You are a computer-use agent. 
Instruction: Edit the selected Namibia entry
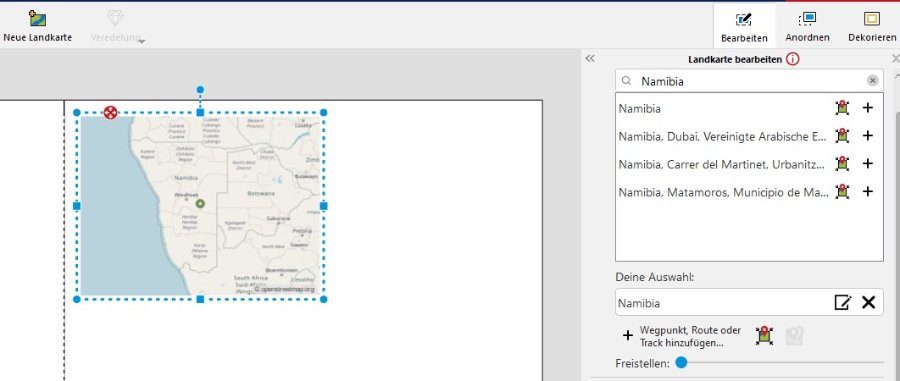(x=843, y=302)
